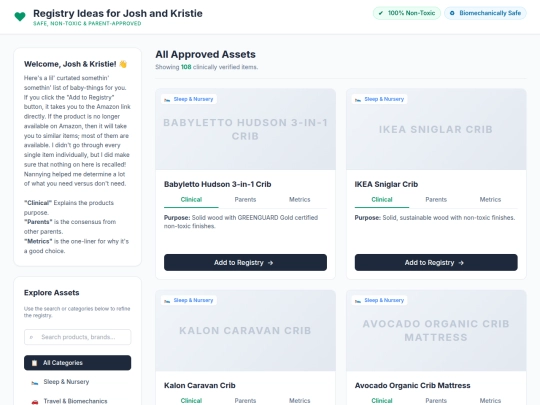Viewport: 540px width, 405px height.
Task: Click the search magnifier icon in search box
Action: (31, 337)
